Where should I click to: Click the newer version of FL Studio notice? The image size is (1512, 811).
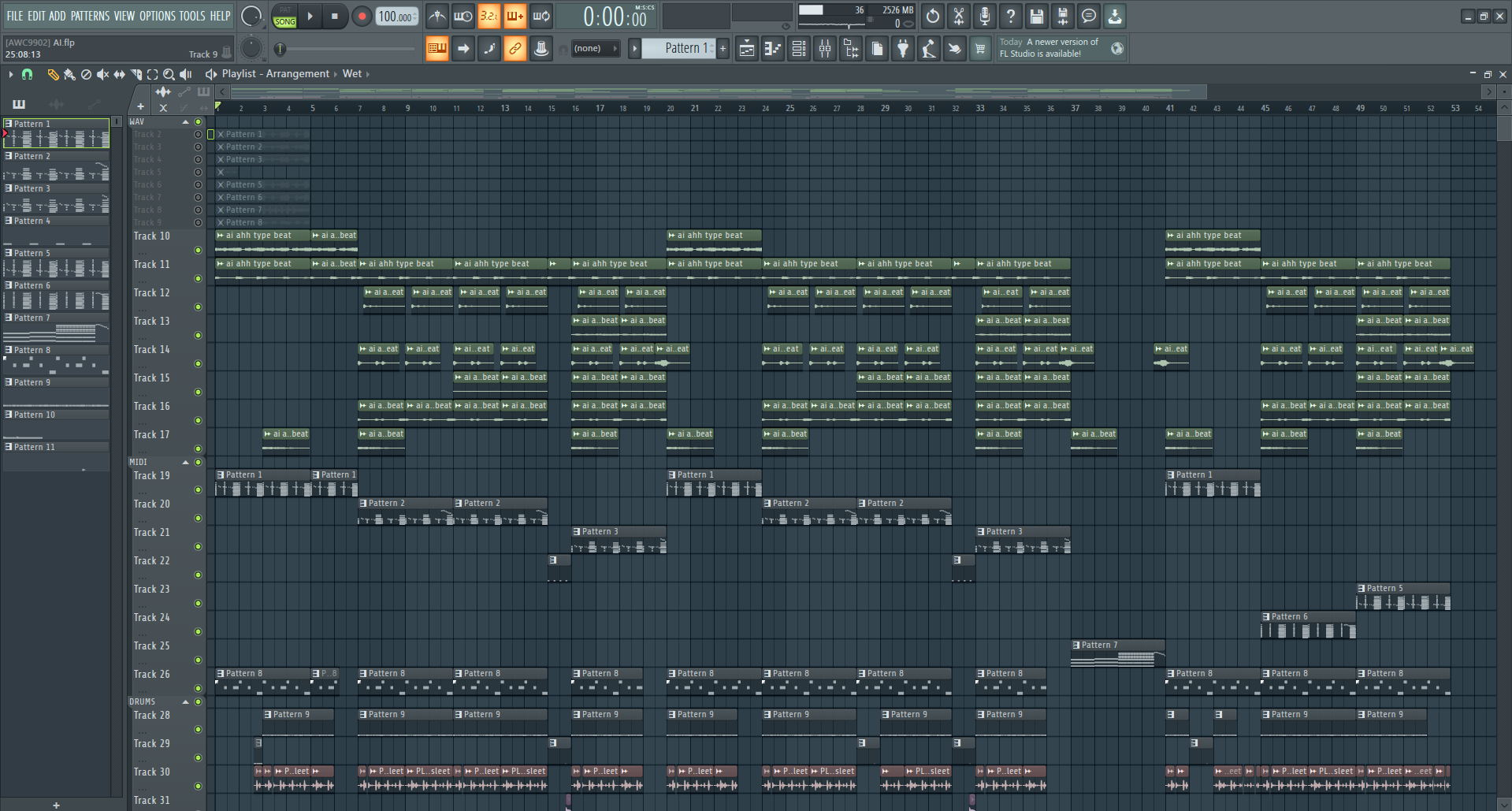pos(1061,48)
